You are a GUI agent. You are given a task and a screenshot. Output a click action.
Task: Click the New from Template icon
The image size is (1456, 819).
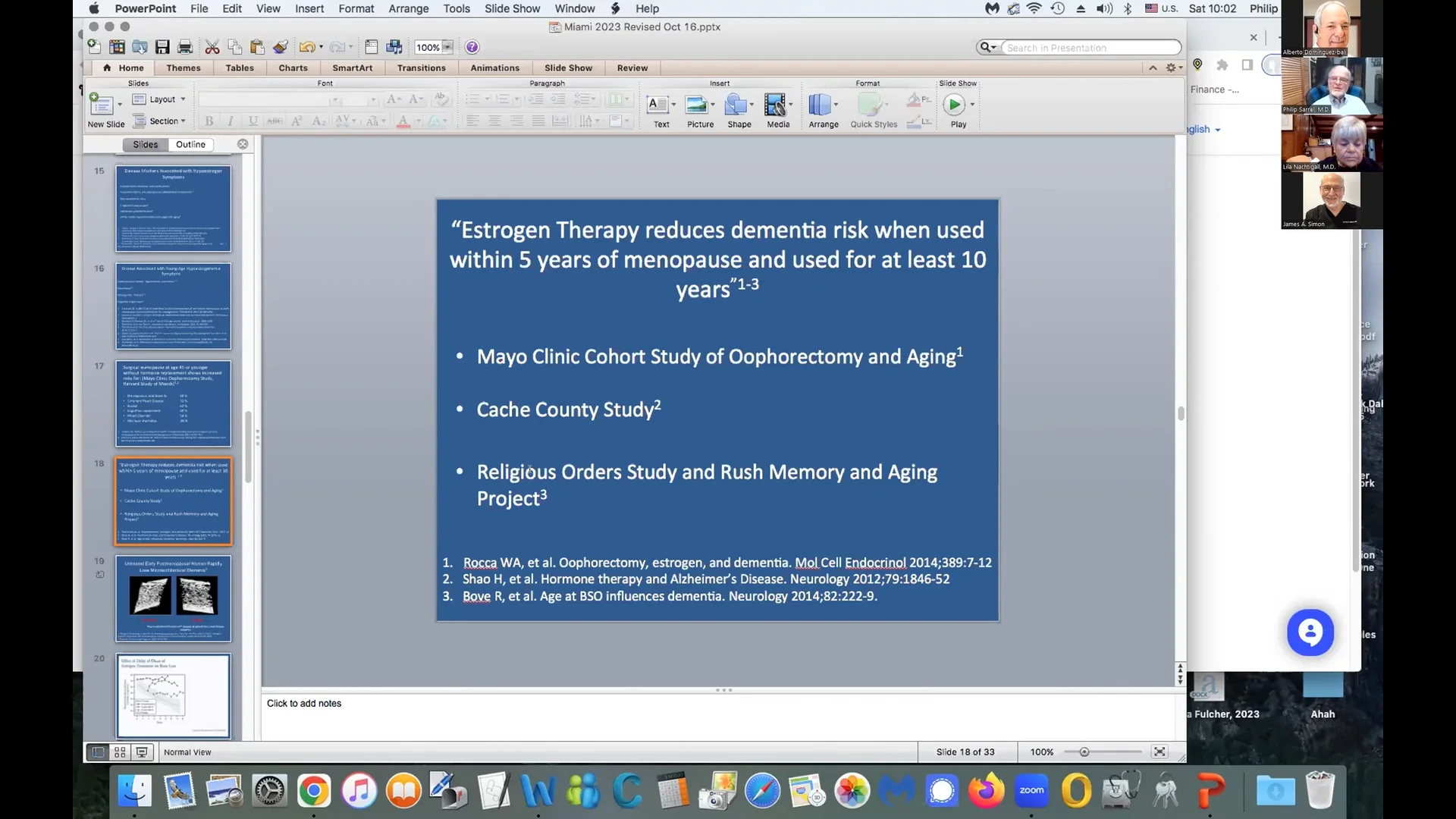[x=117, y=47]
